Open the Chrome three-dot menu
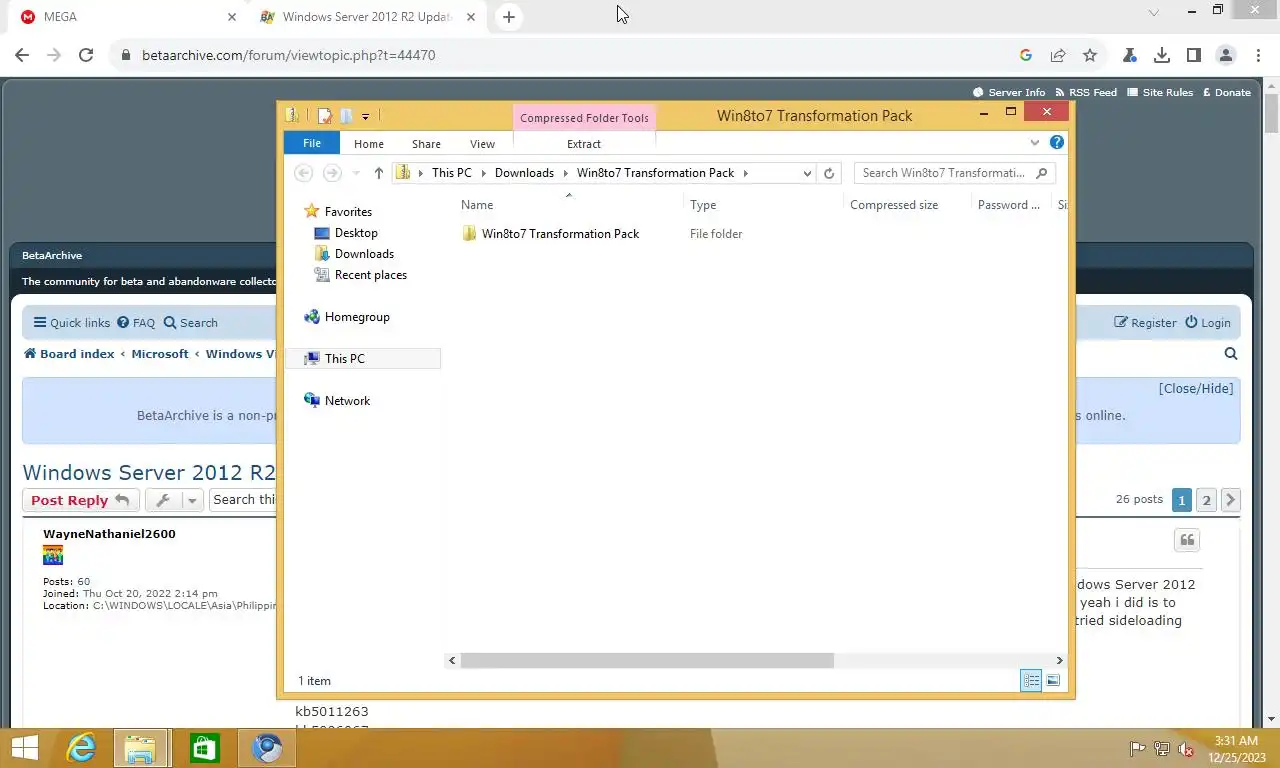The image size is (1280, 768). 1257,55
